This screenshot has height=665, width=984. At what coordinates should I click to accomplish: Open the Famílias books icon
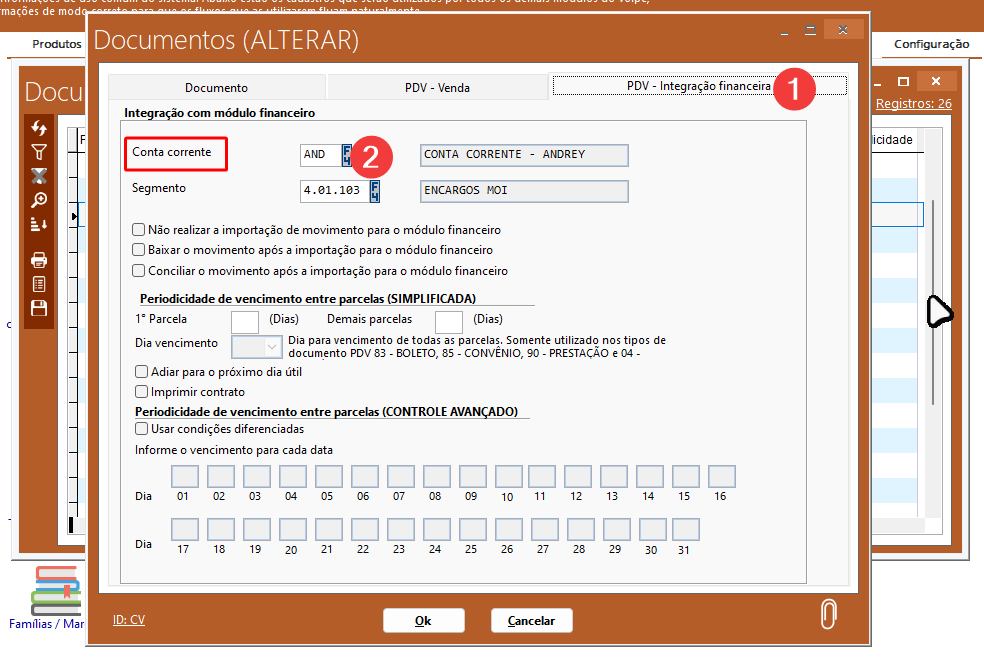[56, 590]
